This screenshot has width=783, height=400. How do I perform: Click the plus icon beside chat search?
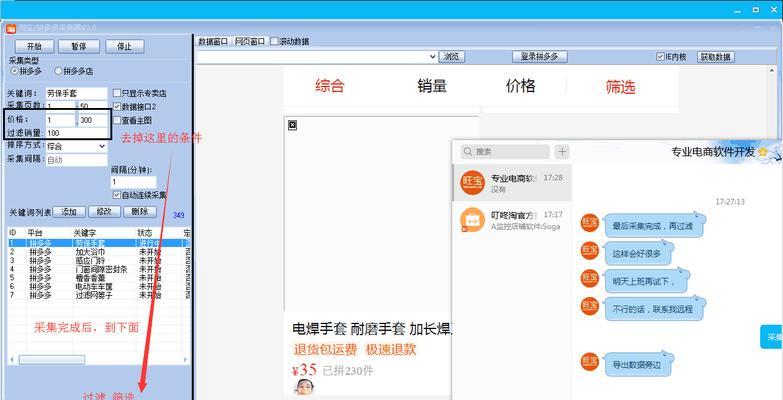pos(562,152)
